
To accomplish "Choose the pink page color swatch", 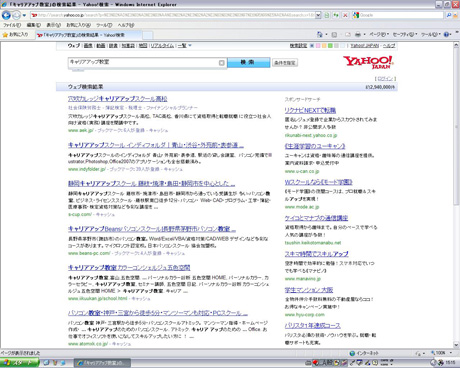I will [318, 46].
